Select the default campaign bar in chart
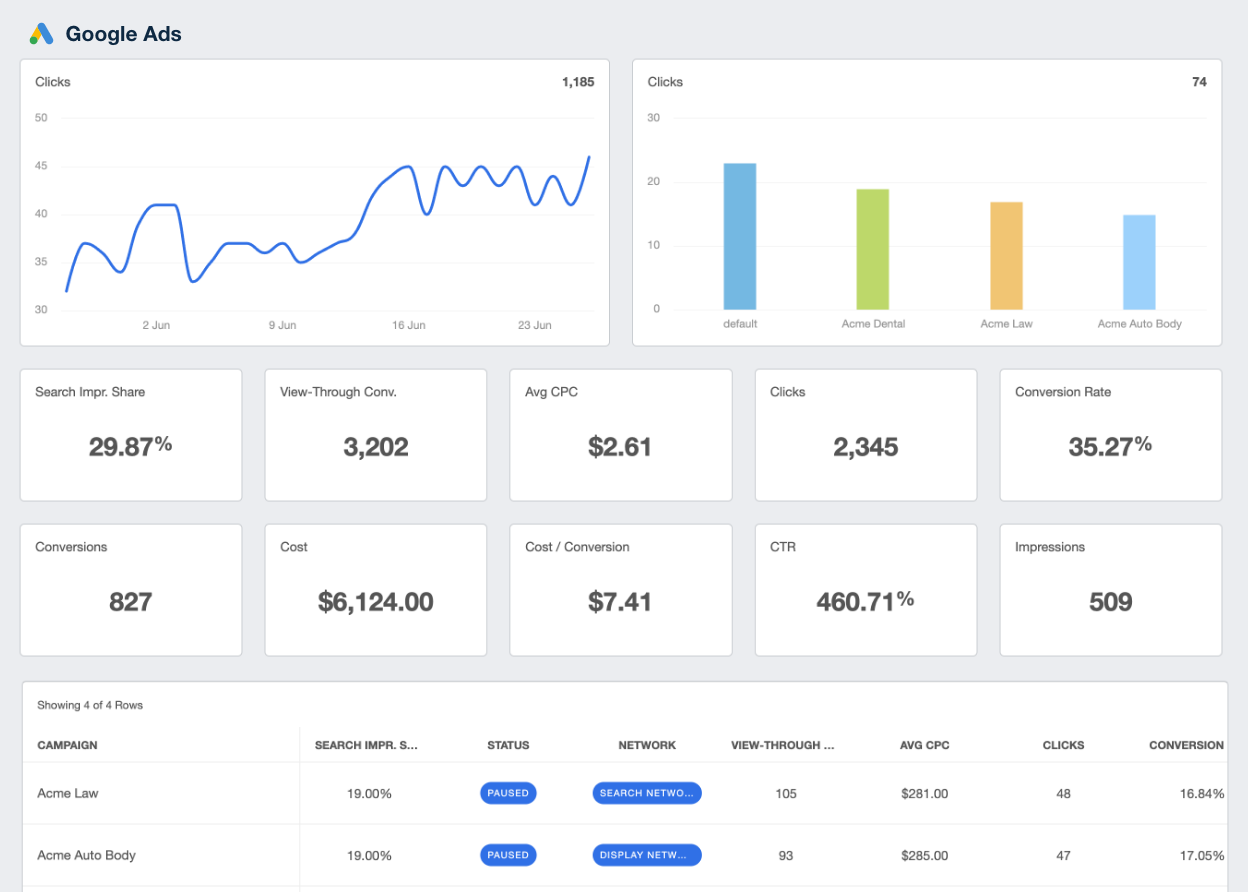This screenshot has width=1248, height=892. point(739,235)
